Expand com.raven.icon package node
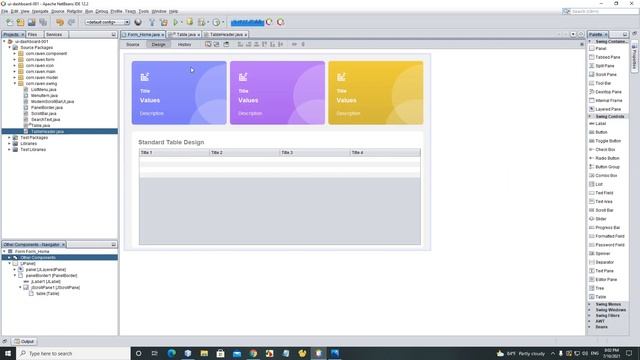640x360 pixels. click(x=15, y=65)
